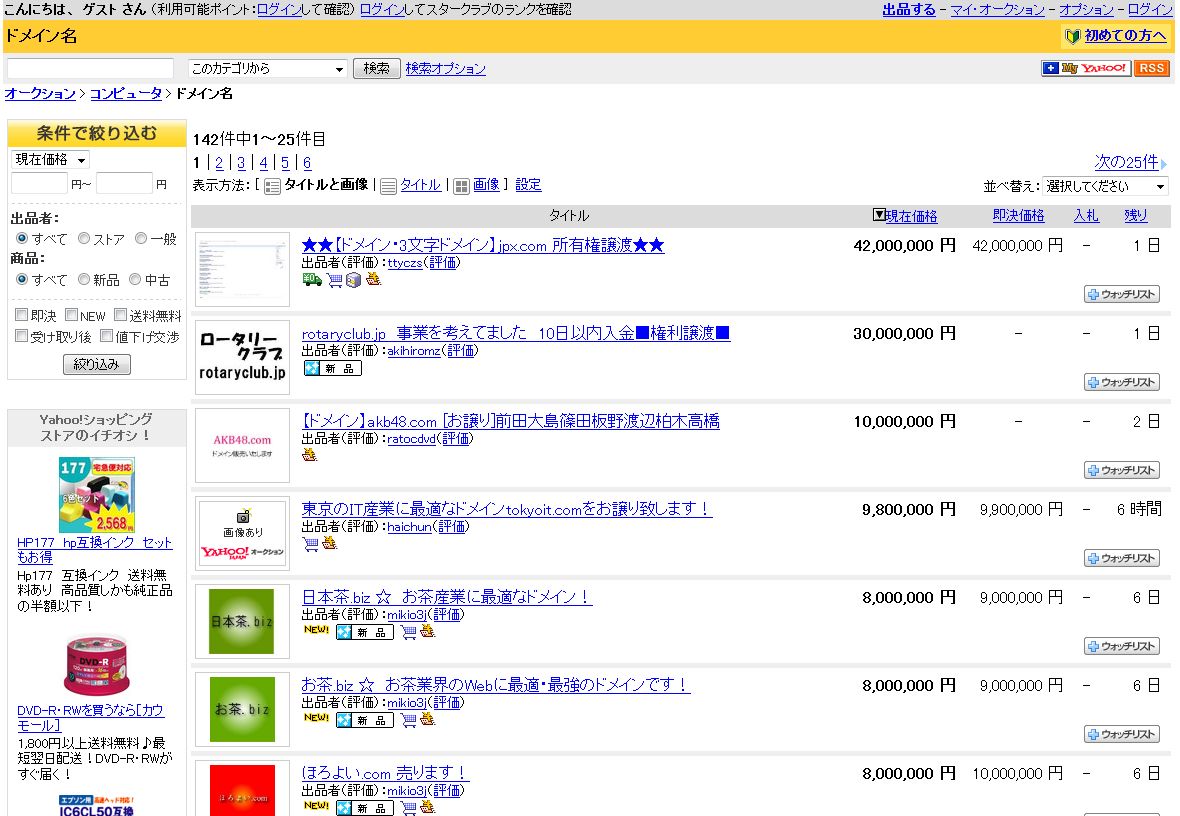Open the 並べ替え sort dropdown
This screenshot has height=816, width=1180.
click(1105, 186)
